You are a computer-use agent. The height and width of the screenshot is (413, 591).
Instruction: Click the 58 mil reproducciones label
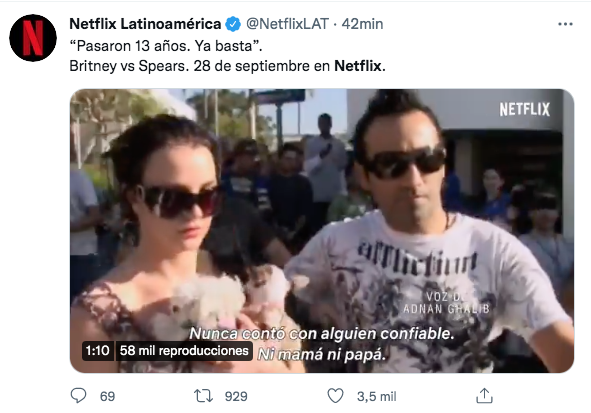click(184, 351)
